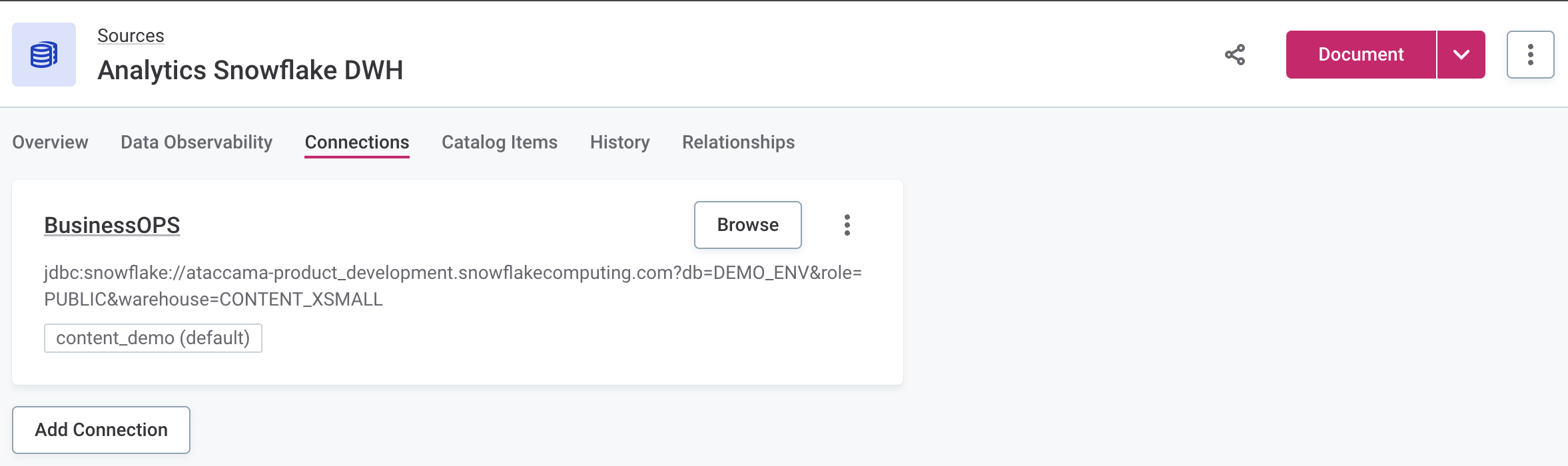
Task: Open the Sources breadcrumb link
Action: click(x=131, y=35)
